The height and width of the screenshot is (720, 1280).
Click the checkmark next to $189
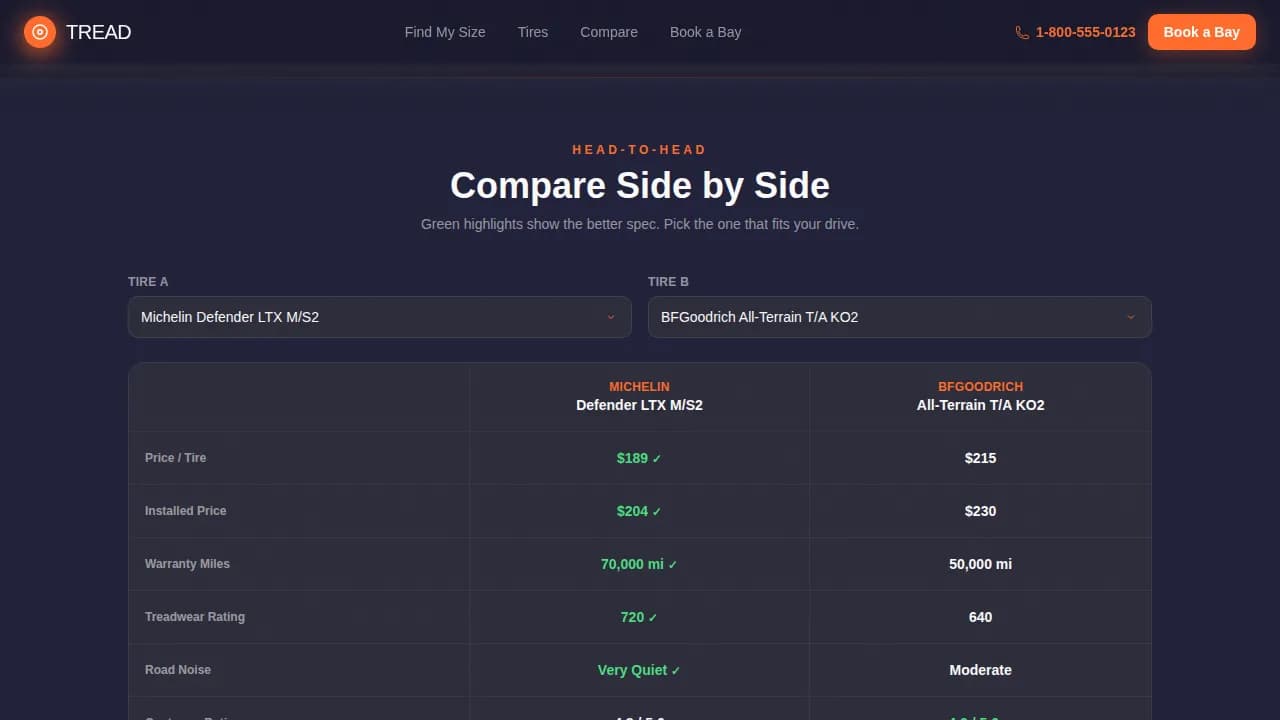tap(657, 459)
